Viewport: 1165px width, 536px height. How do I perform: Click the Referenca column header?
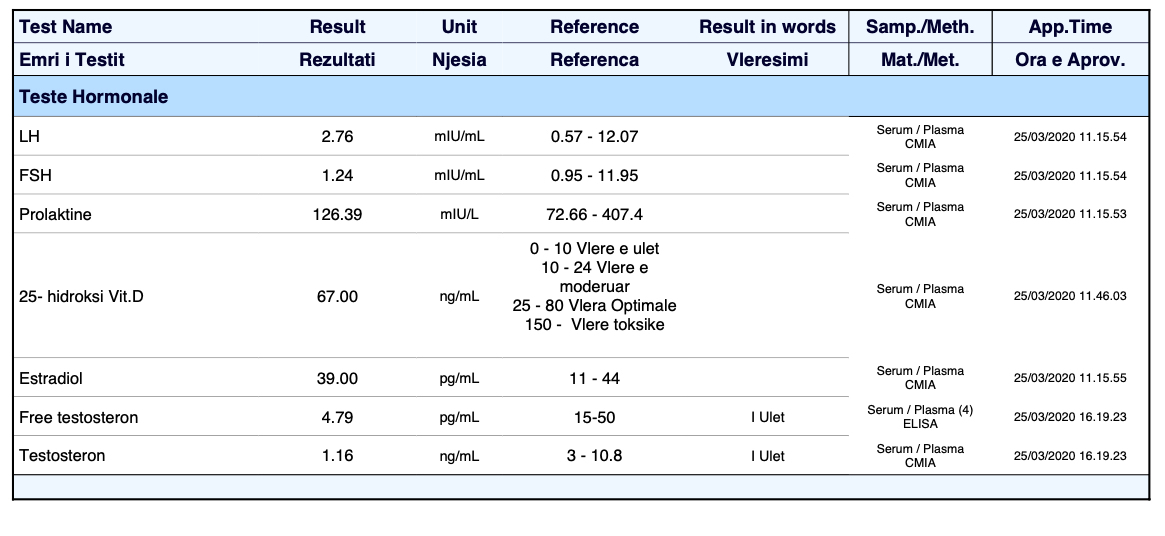(594, 60)
